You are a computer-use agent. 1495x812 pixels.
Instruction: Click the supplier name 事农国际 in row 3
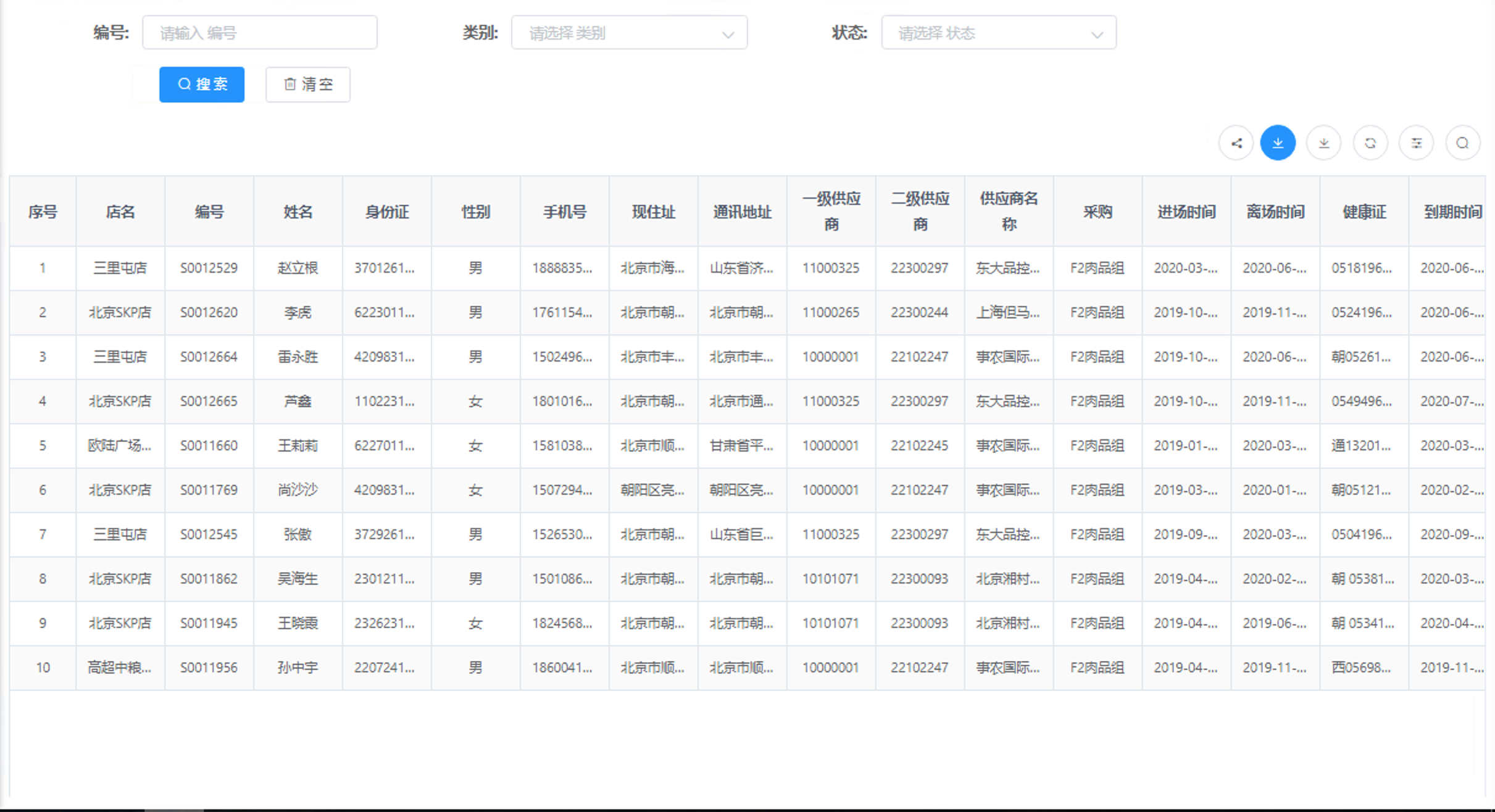pos(1008,357)
